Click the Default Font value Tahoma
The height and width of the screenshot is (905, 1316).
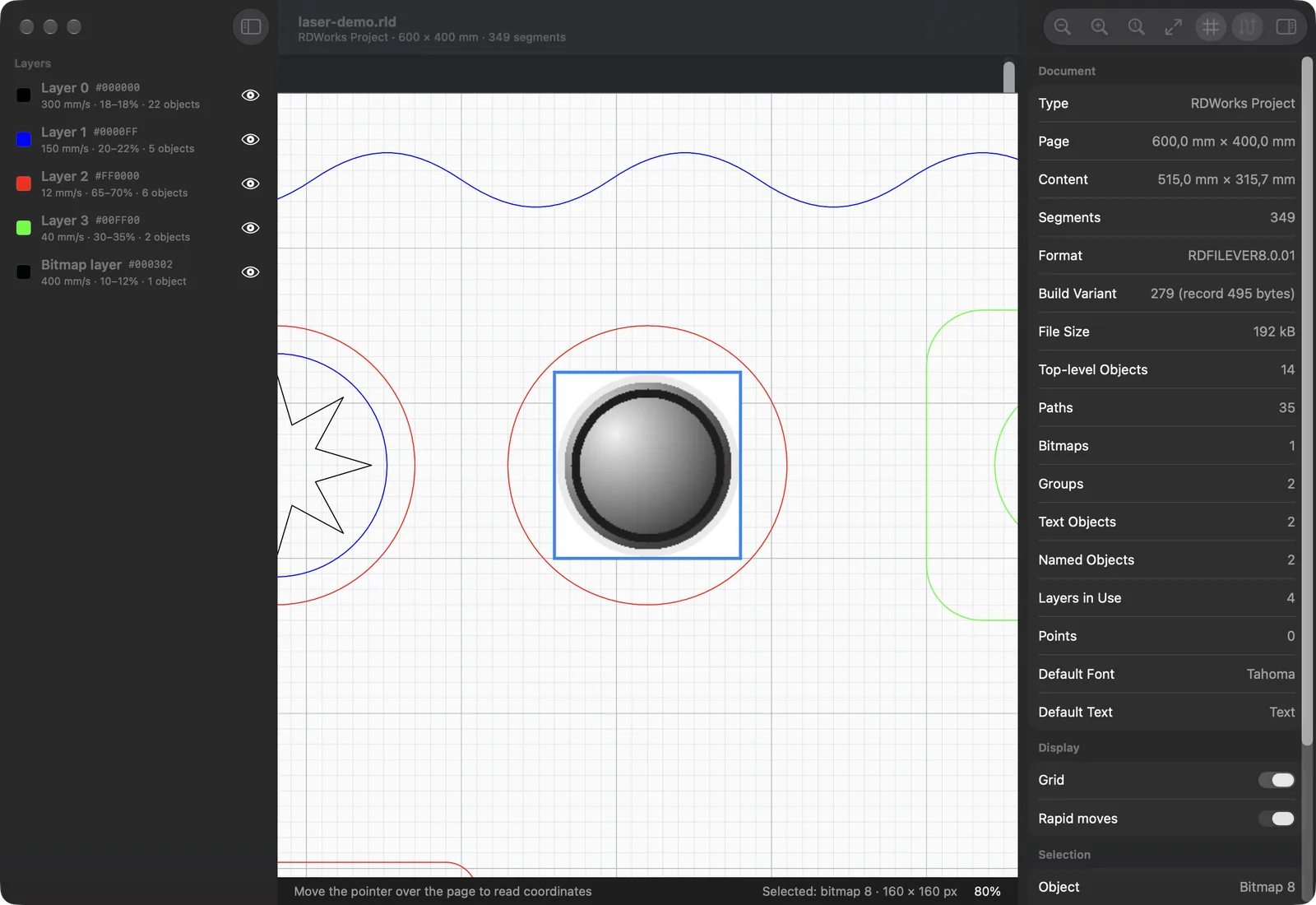tap(1271, 675)
